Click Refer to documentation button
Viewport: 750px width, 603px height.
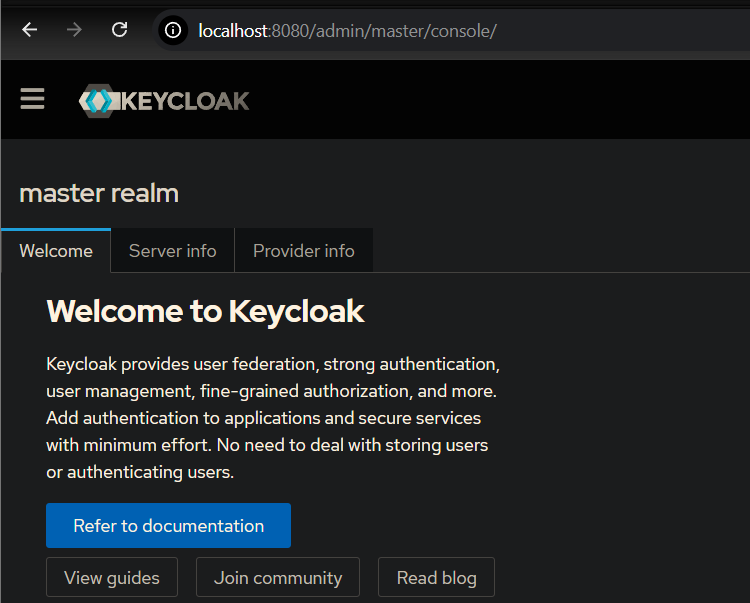[x=168, y=526]
